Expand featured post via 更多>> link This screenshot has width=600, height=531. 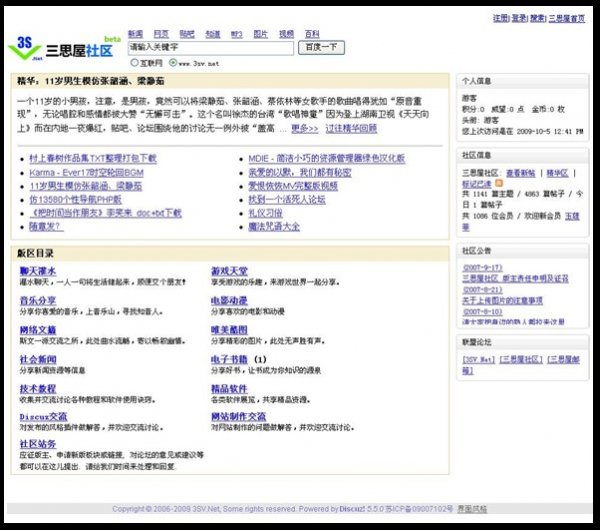305,129
